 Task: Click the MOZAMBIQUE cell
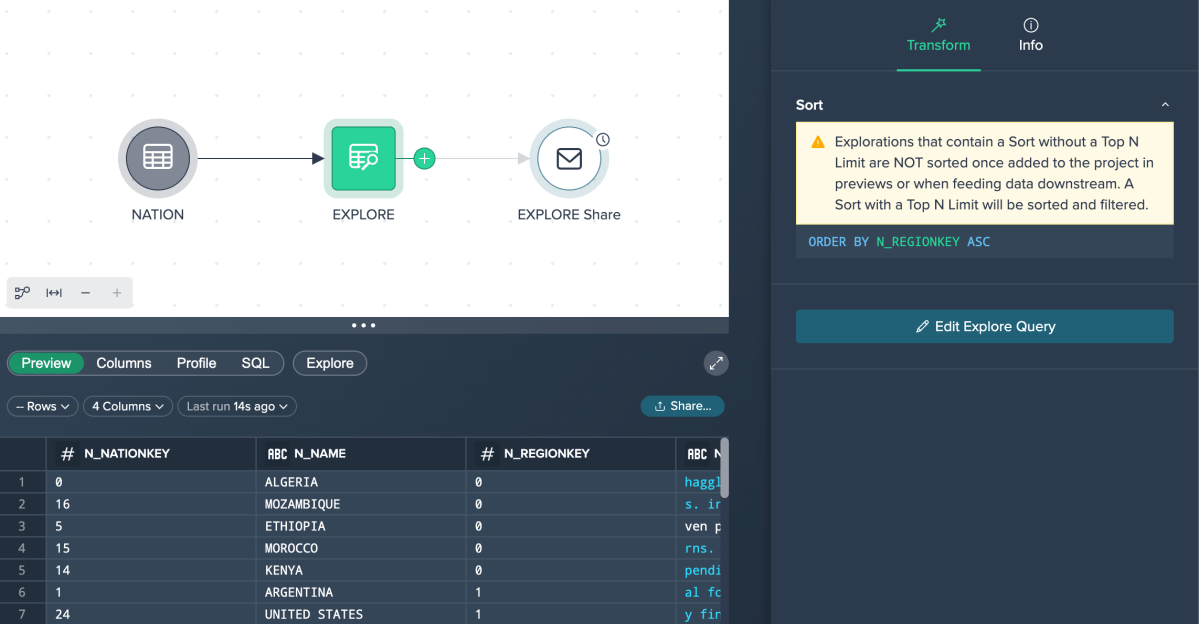361,504
